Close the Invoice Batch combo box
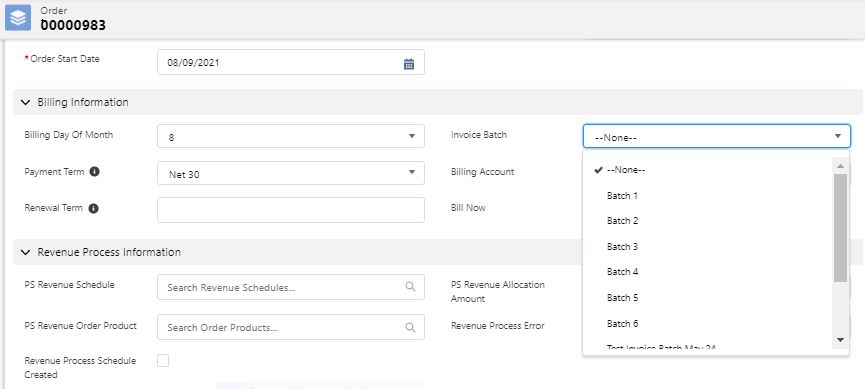This screenshot has width=865, height=389. (717, 136)
